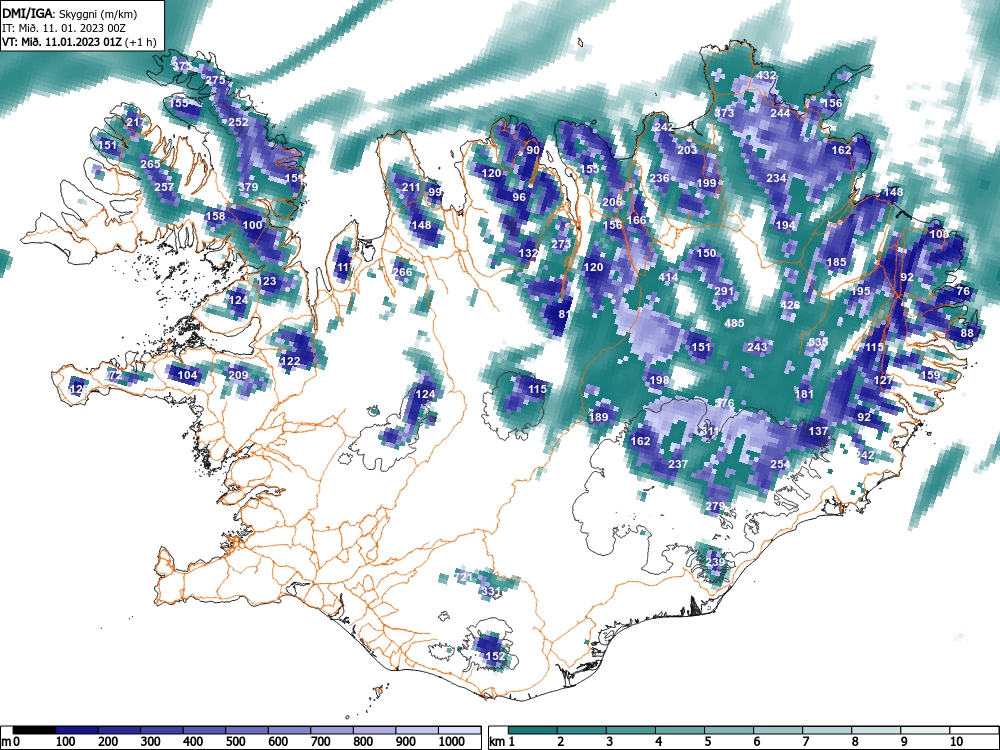Click the map value 108 in the northeast
1000x750 pixels.
click(939, 235)
